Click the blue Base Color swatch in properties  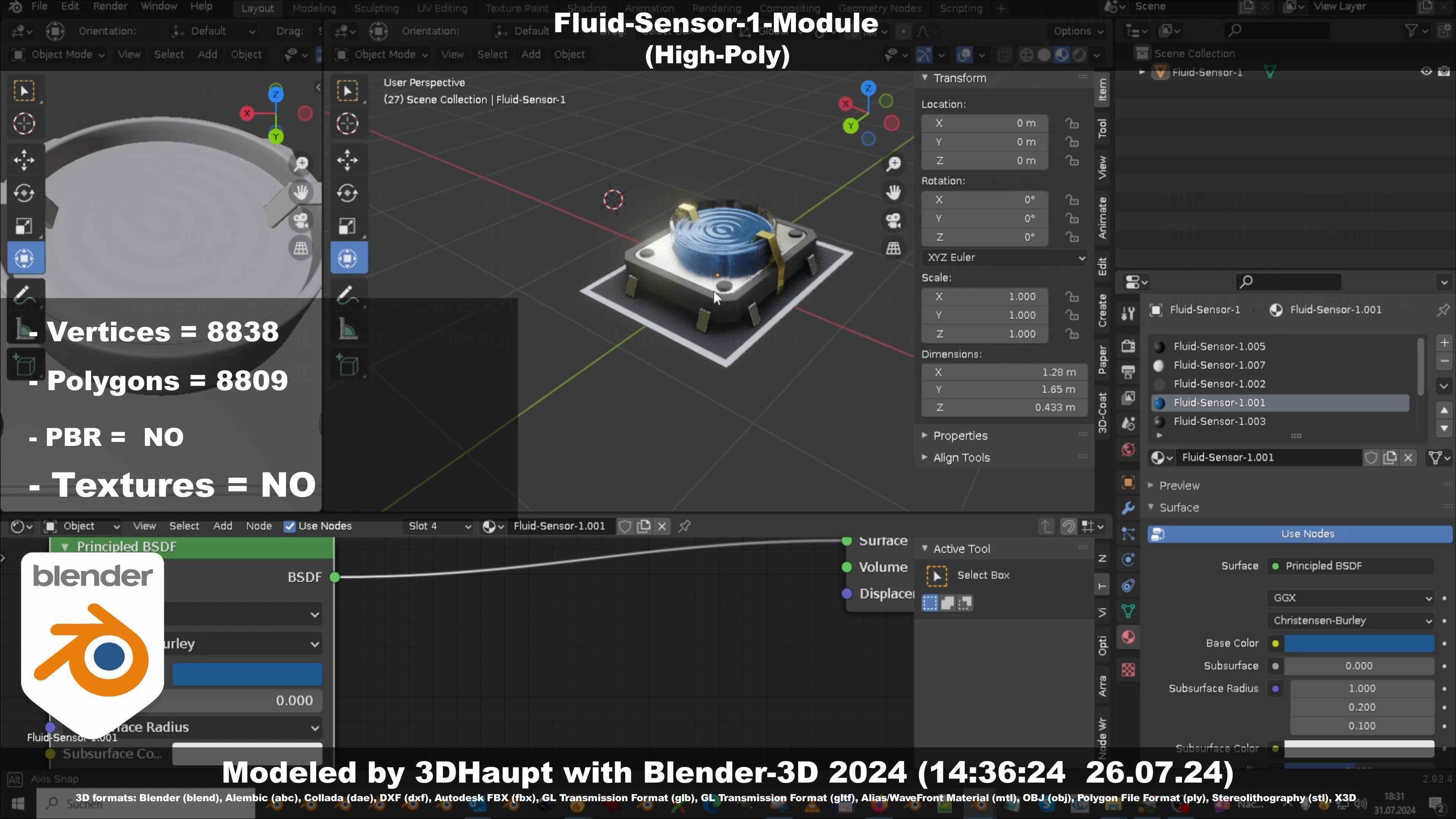(1359, 643)
